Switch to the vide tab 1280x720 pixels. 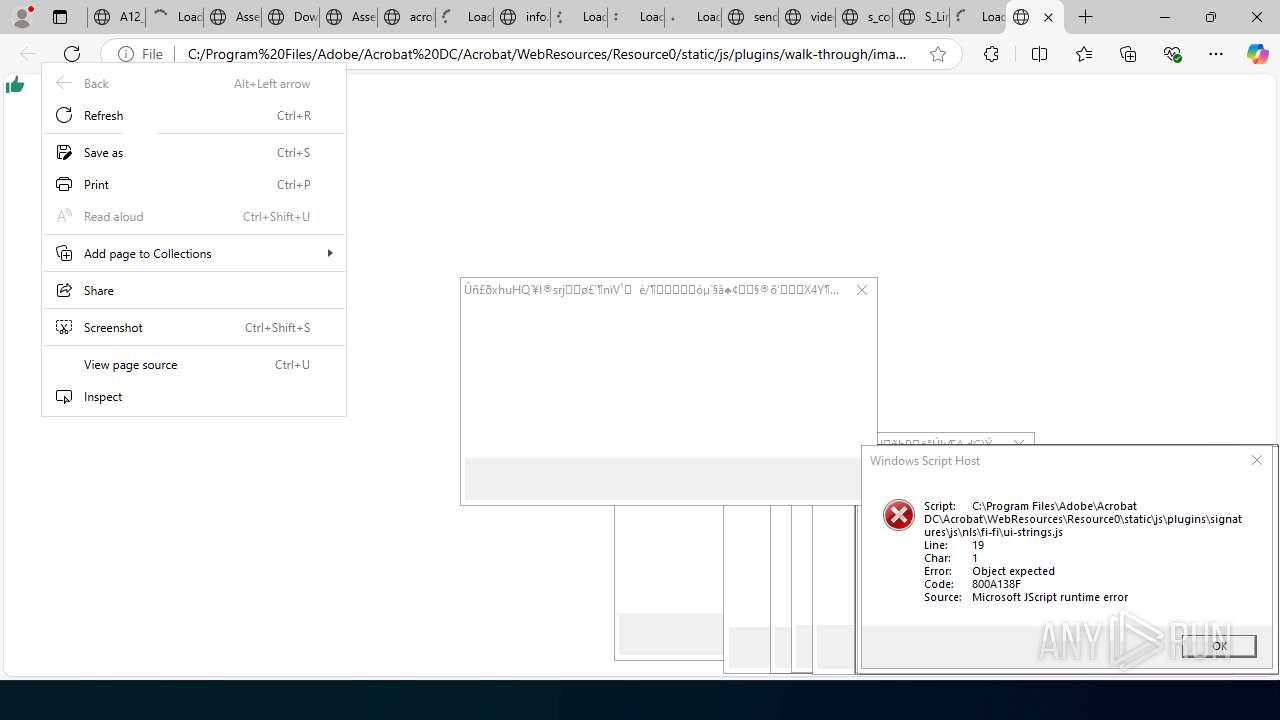pyautogui.click(x=809, y=17)
